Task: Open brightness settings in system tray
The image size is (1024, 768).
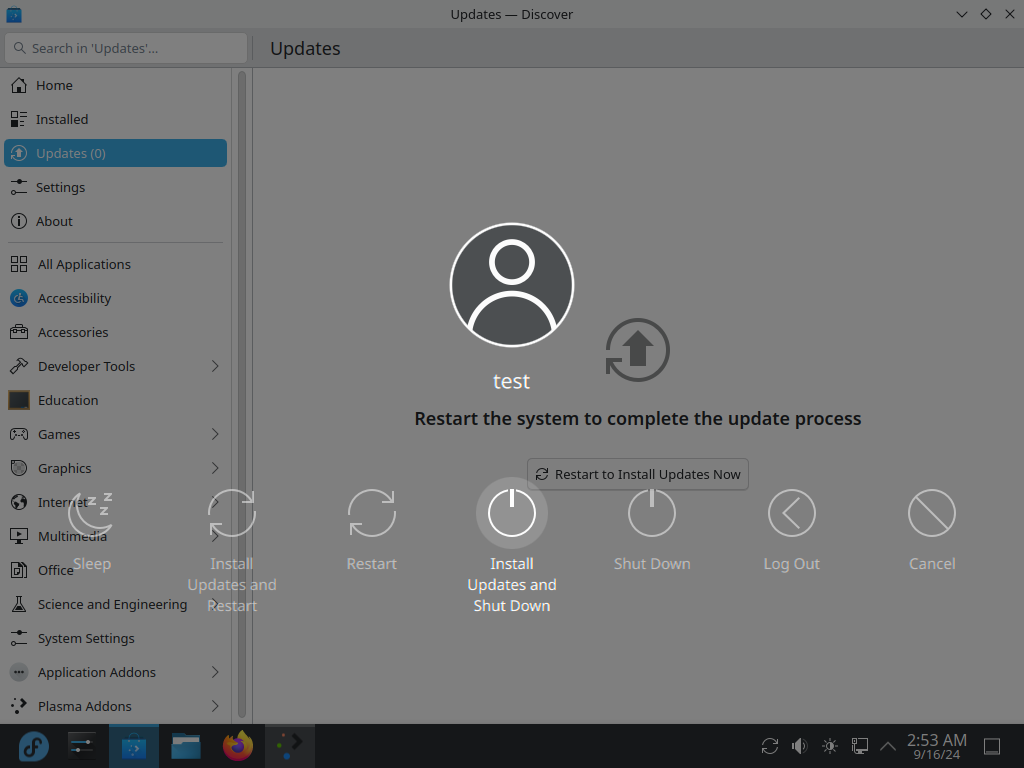Action: click(x=829, y=746)
